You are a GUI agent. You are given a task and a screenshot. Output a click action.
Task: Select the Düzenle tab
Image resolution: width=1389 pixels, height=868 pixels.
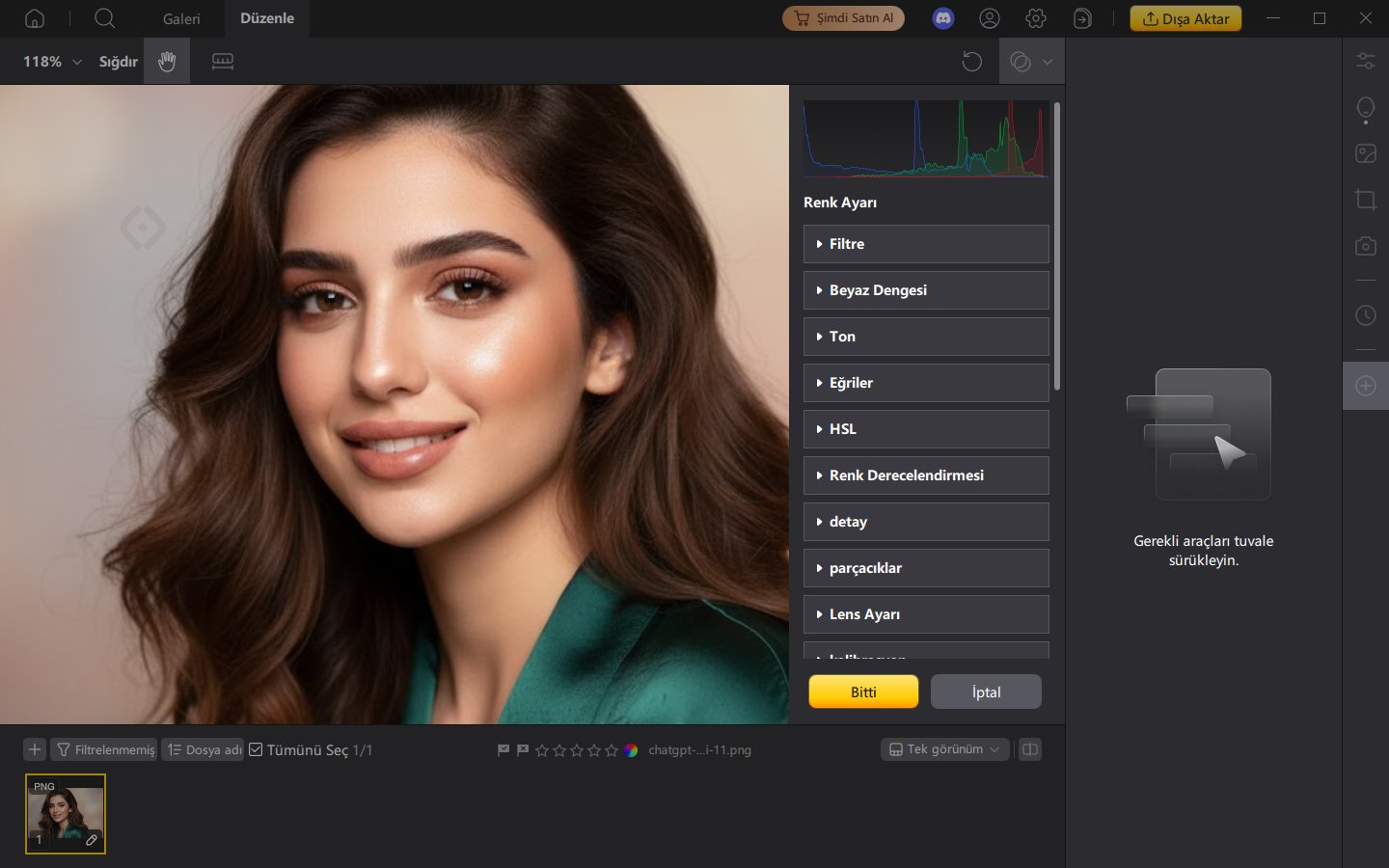point(267,18)
